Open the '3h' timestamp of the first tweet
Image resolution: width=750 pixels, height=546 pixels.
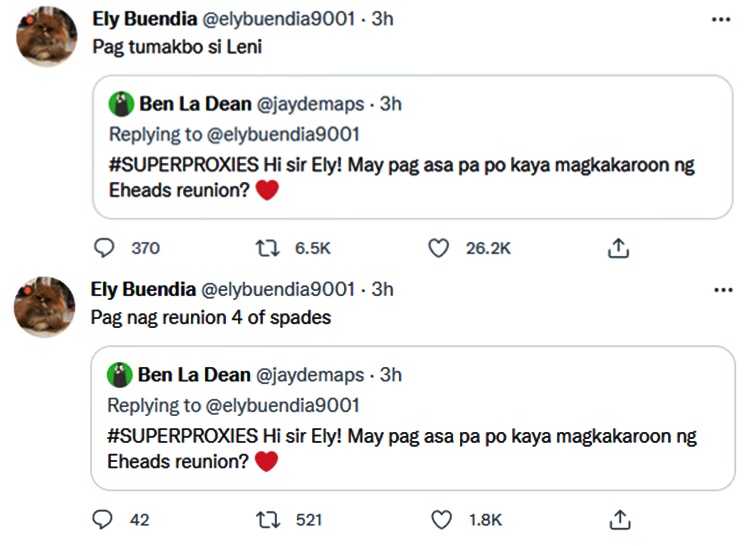pyautogui.click(x=382, y=19)
